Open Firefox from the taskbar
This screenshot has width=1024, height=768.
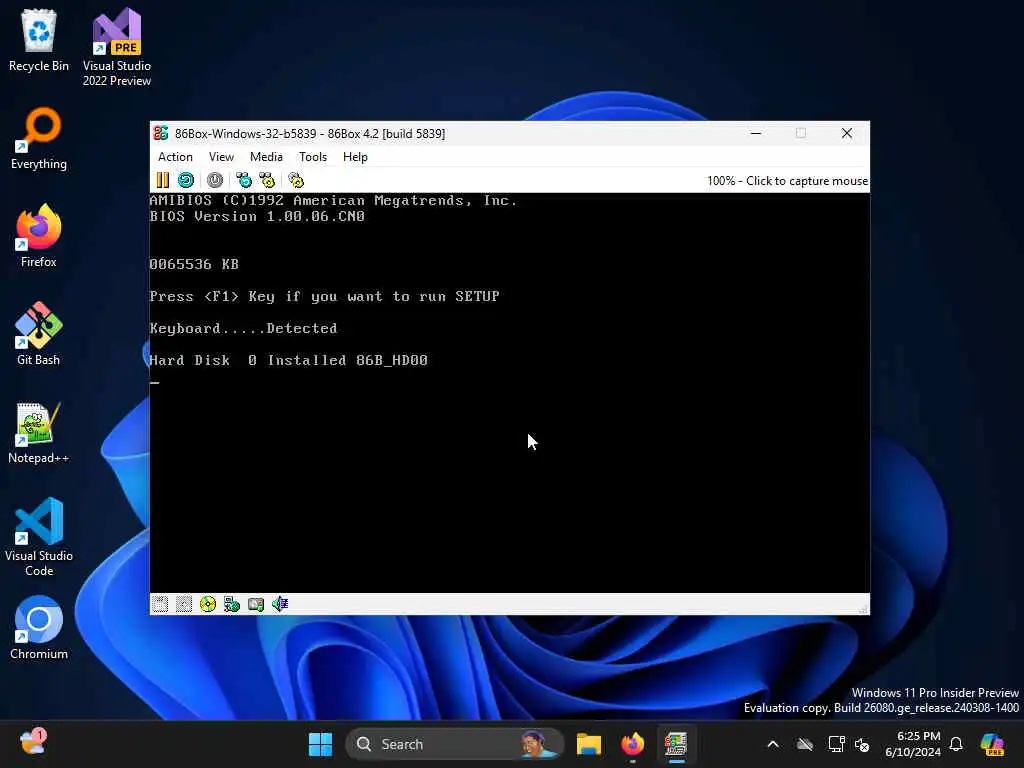click(632, 744)
